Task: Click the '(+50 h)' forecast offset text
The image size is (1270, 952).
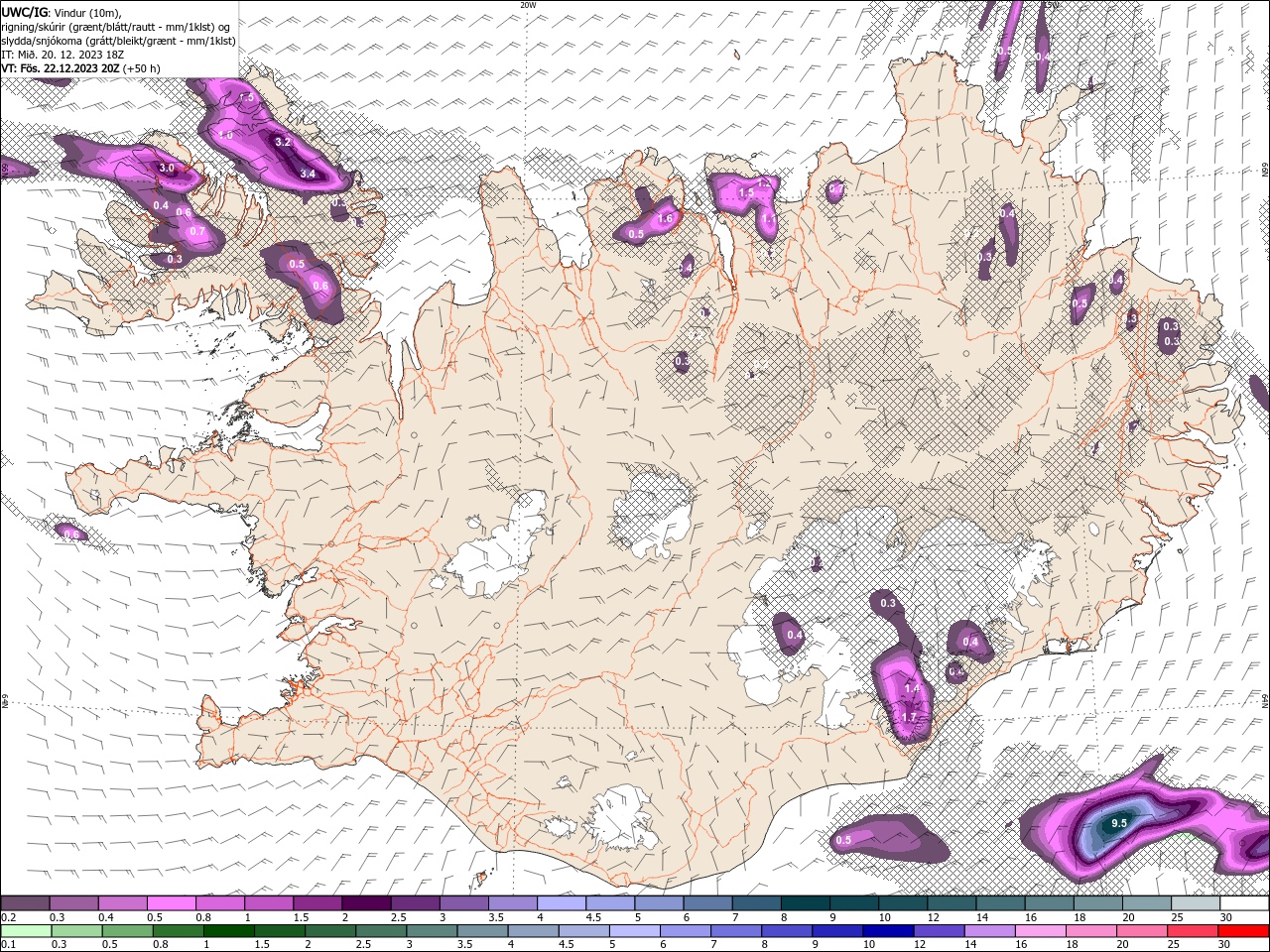Action: click(x=142, y=68)
